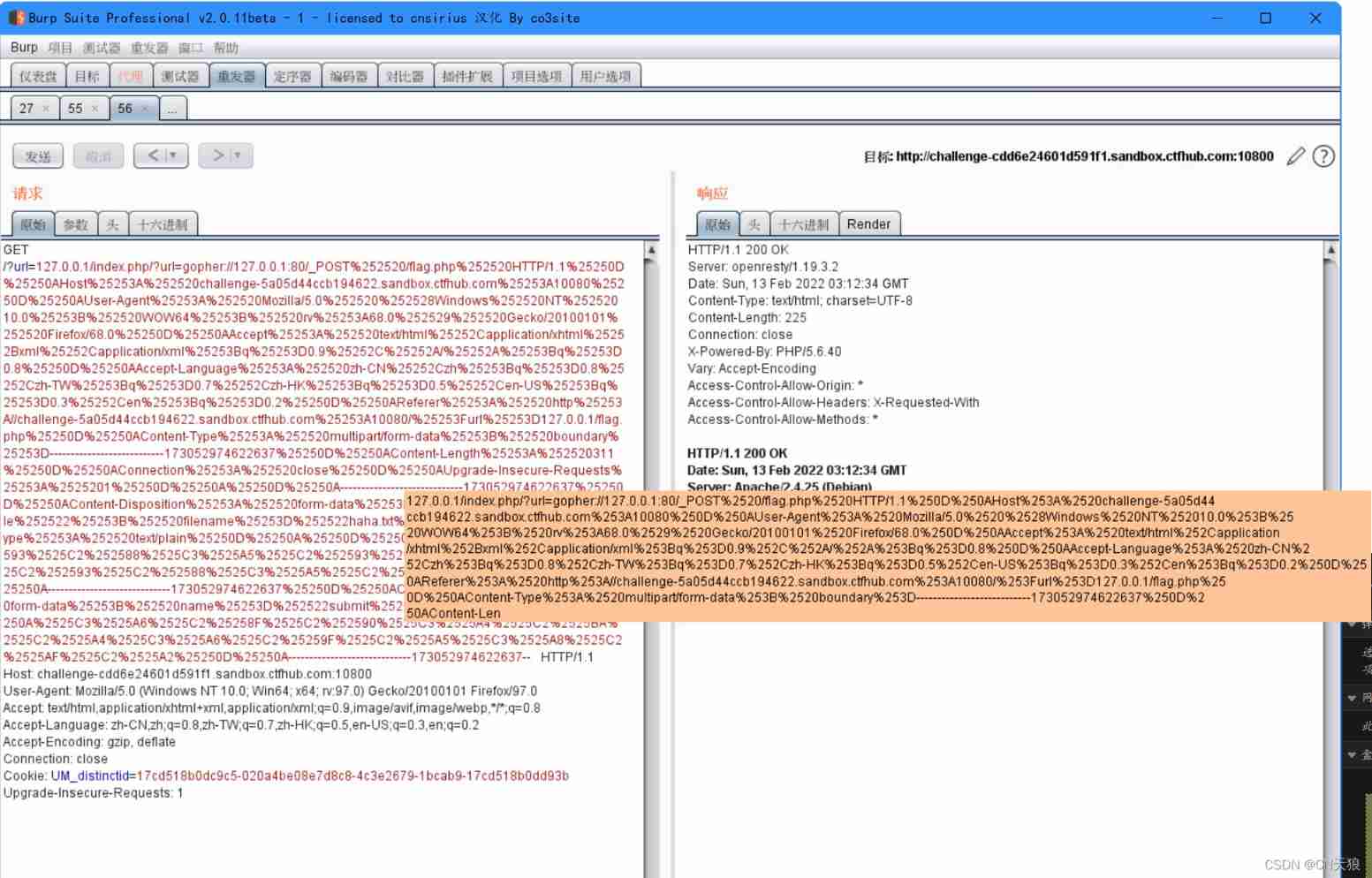The image size is (1372, 878).
Task: Select the request 原始 raw tab
Action: 33,224
